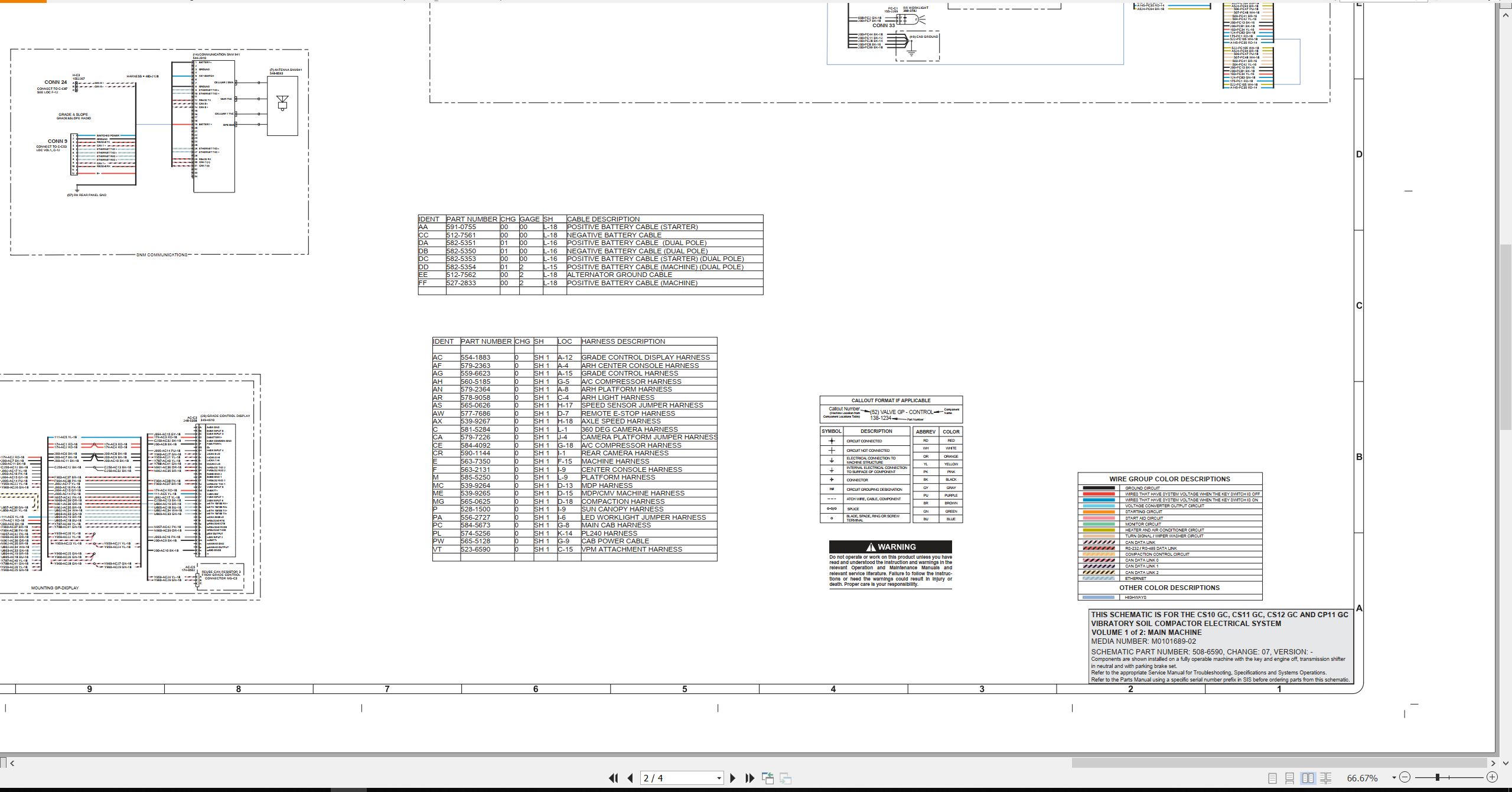The image size is (1512, 792).
Task: Zoom in with the plus button
Action: 1492,778
